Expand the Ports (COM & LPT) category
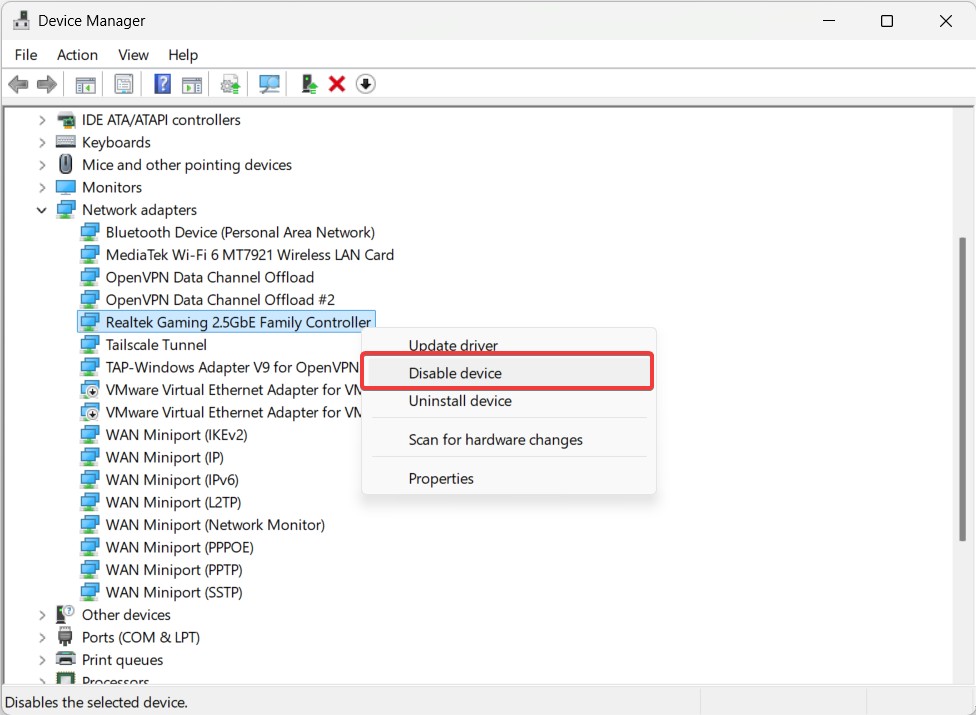Screen dimensions: 976x715 pos(42,638)
